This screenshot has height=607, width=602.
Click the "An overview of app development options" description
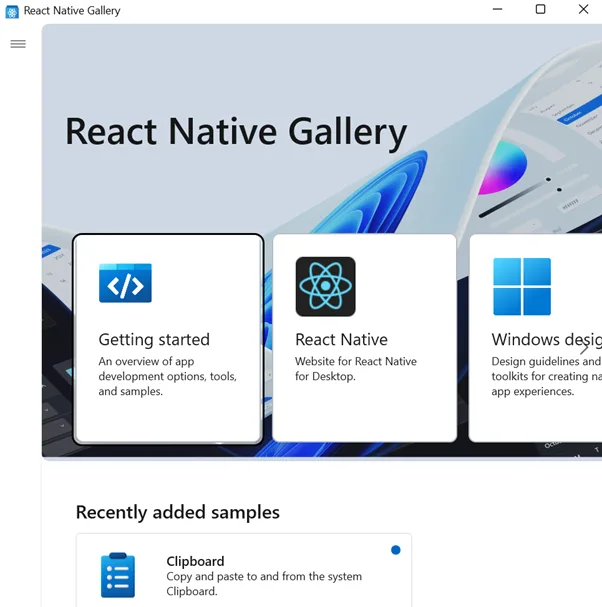168,376
